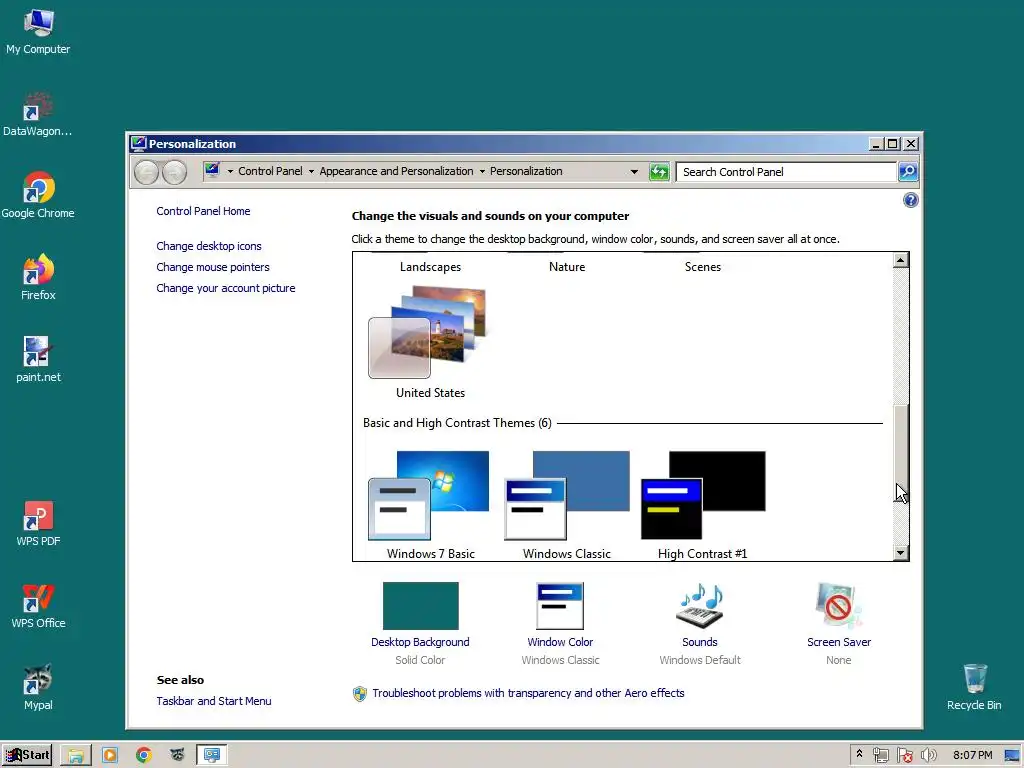Select the United States theme

click(430, 342)
